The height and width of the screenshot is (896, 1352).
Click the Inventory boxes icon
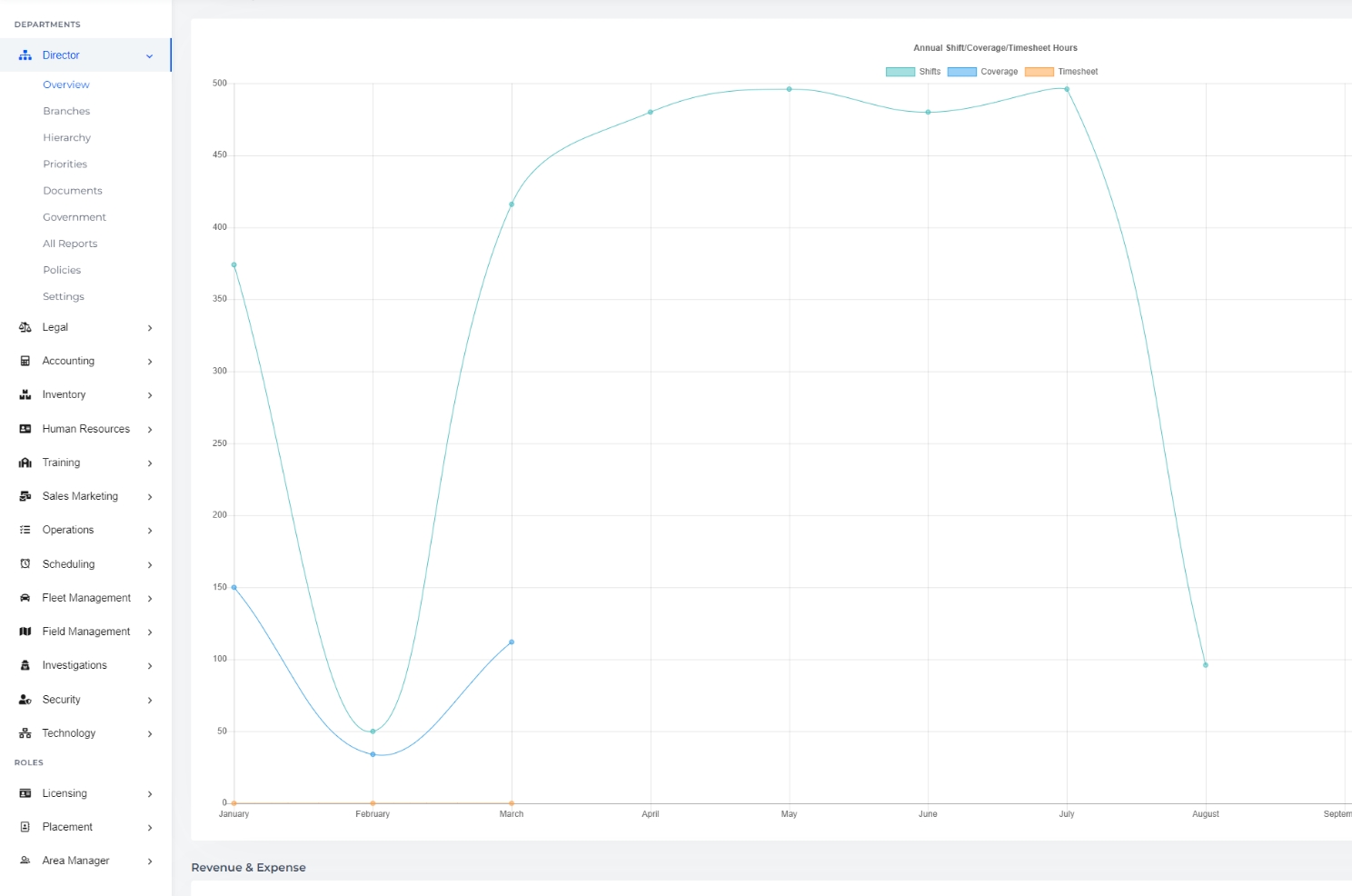(25, 394)
